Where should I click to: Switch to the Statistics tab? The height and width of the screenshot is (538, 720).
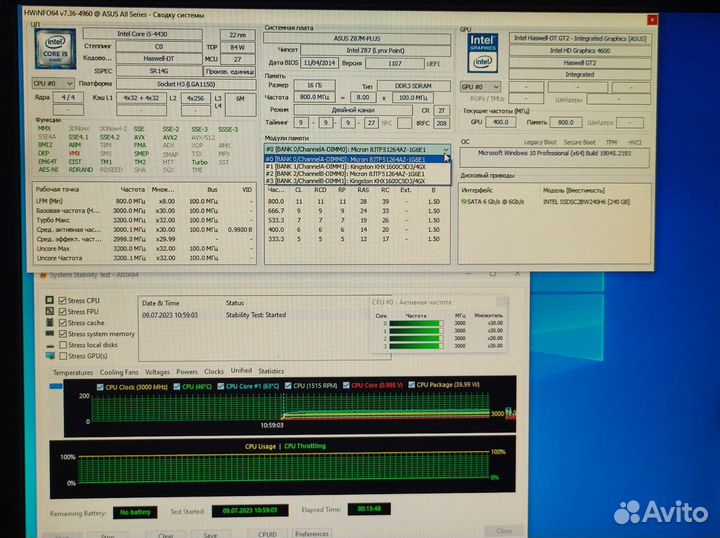point(271,371)
